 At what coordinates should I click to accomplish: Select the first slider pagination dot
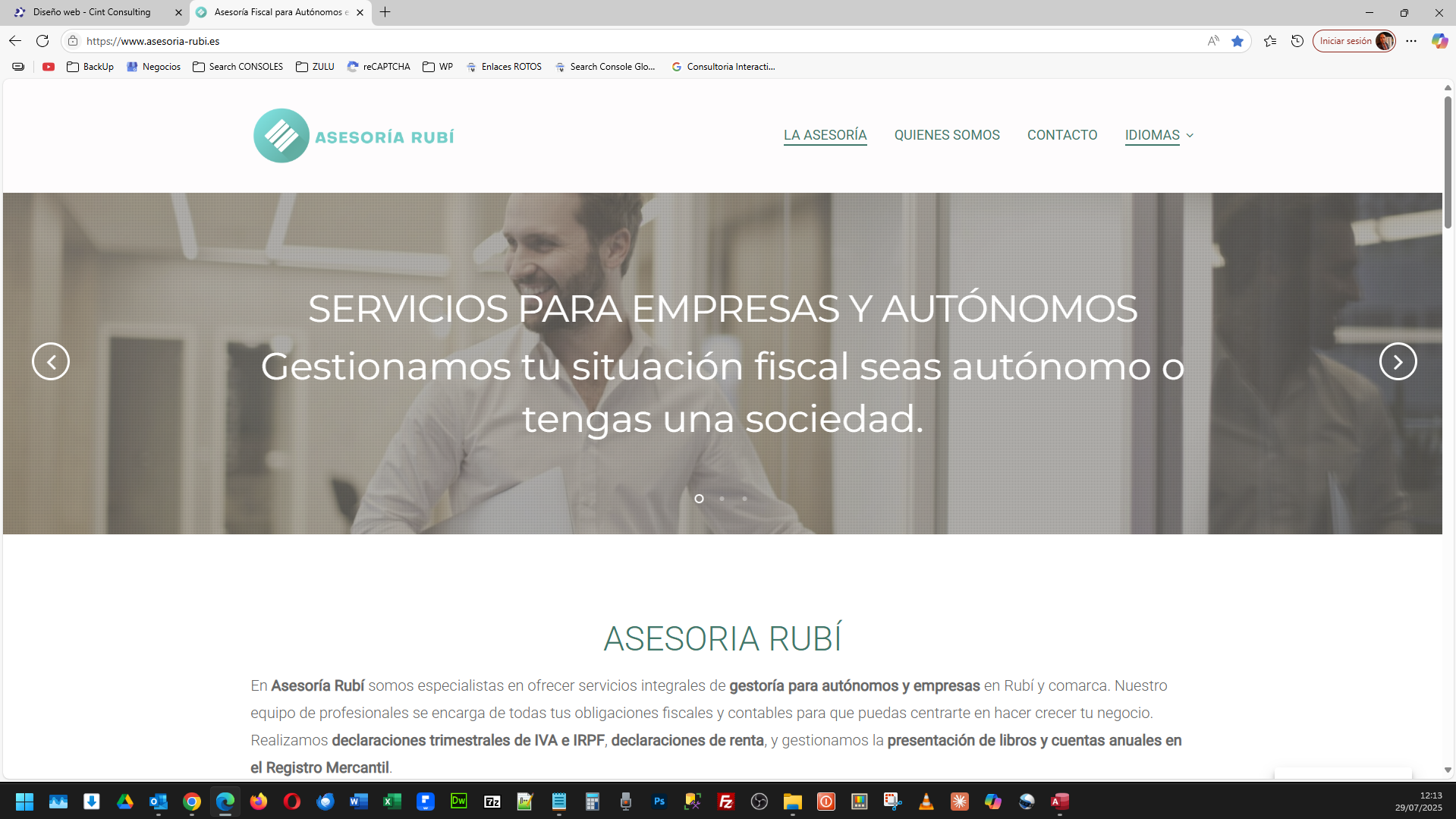(699, 499)
